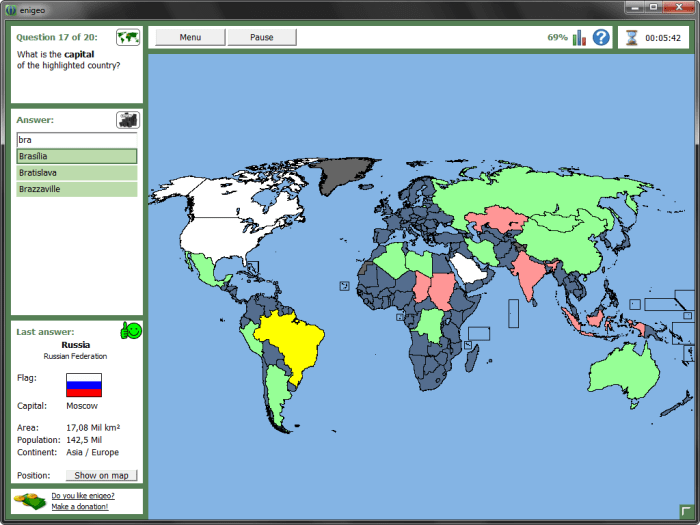Viewport: 700px width, 525px height.
Task: Pick Brazzaville in the suggestion list
Action: 76,189
